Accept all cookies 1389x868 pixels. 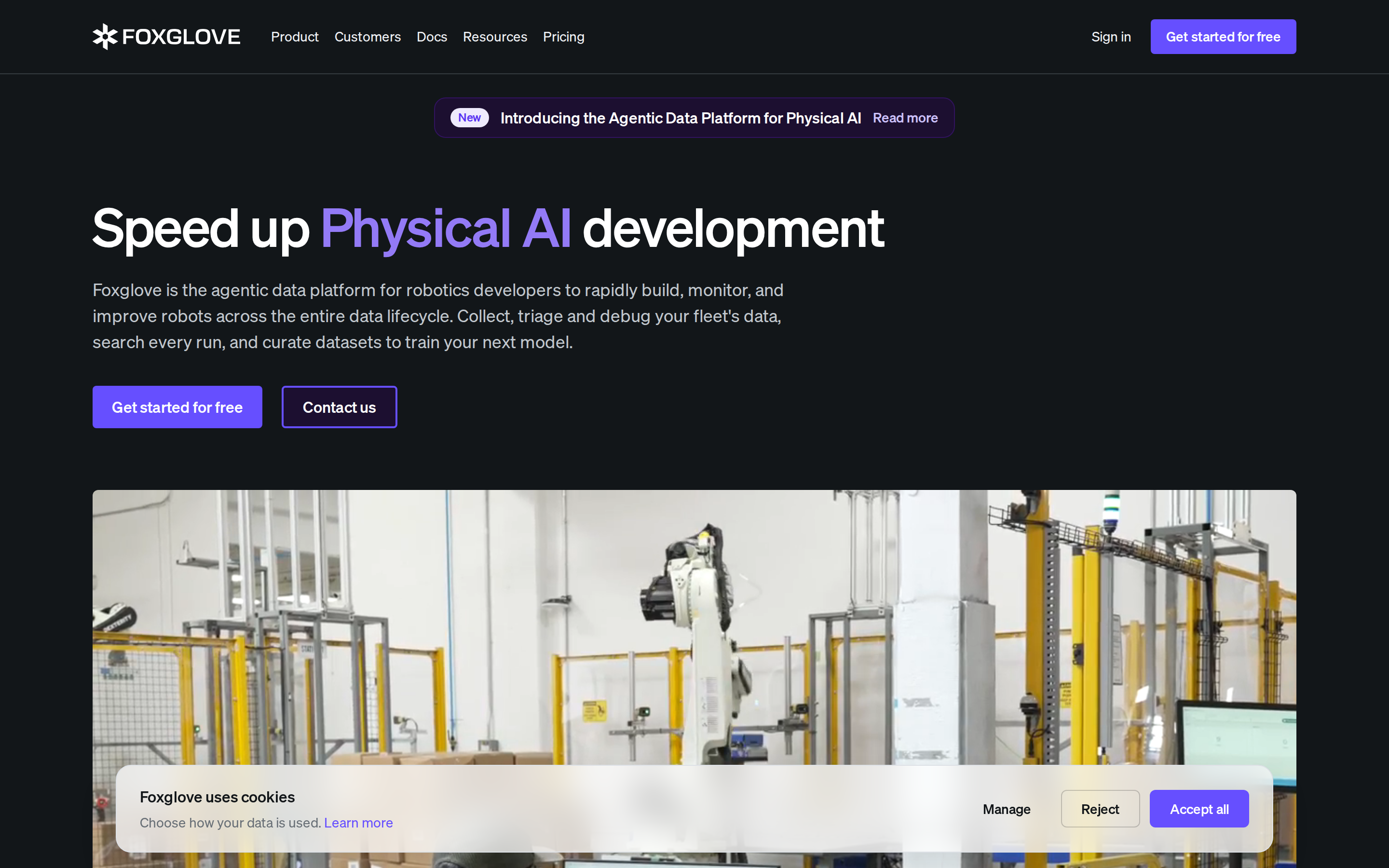coord(1199,809)
